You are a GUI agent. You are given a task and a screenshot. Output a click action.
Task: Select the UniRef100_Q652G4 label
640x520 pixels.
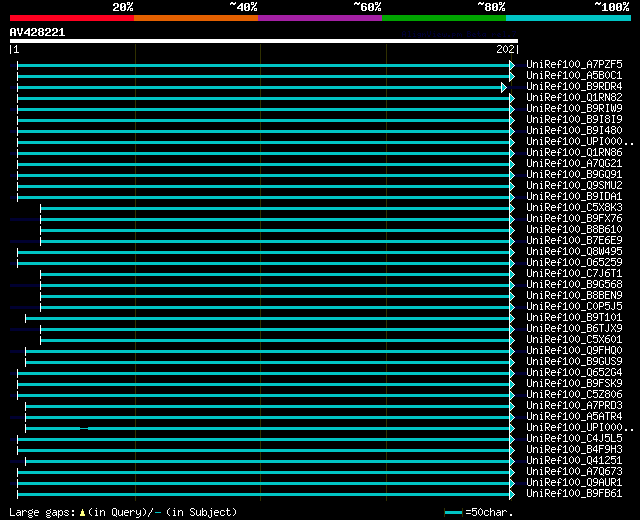coord(574,373)
